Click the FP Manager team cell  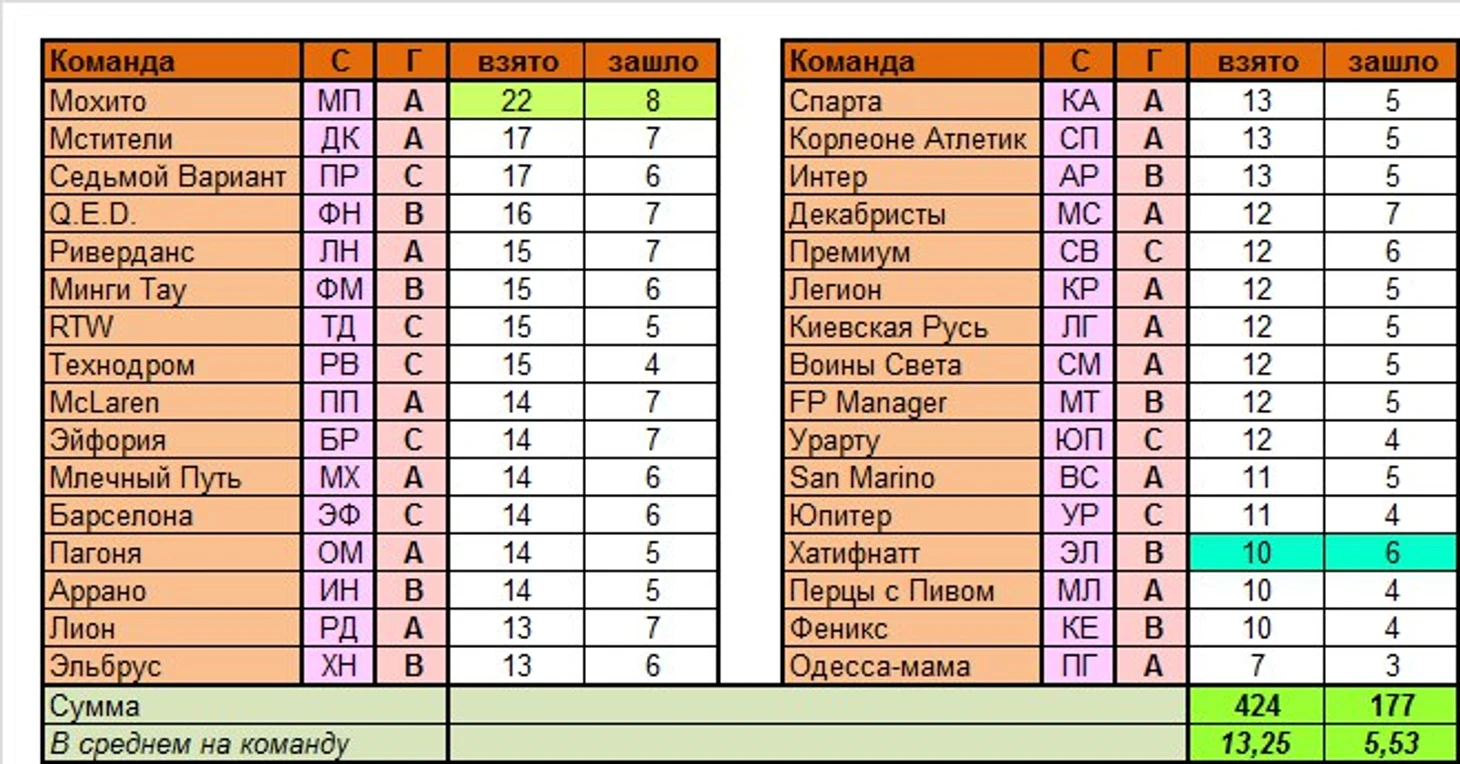[912, 403]
